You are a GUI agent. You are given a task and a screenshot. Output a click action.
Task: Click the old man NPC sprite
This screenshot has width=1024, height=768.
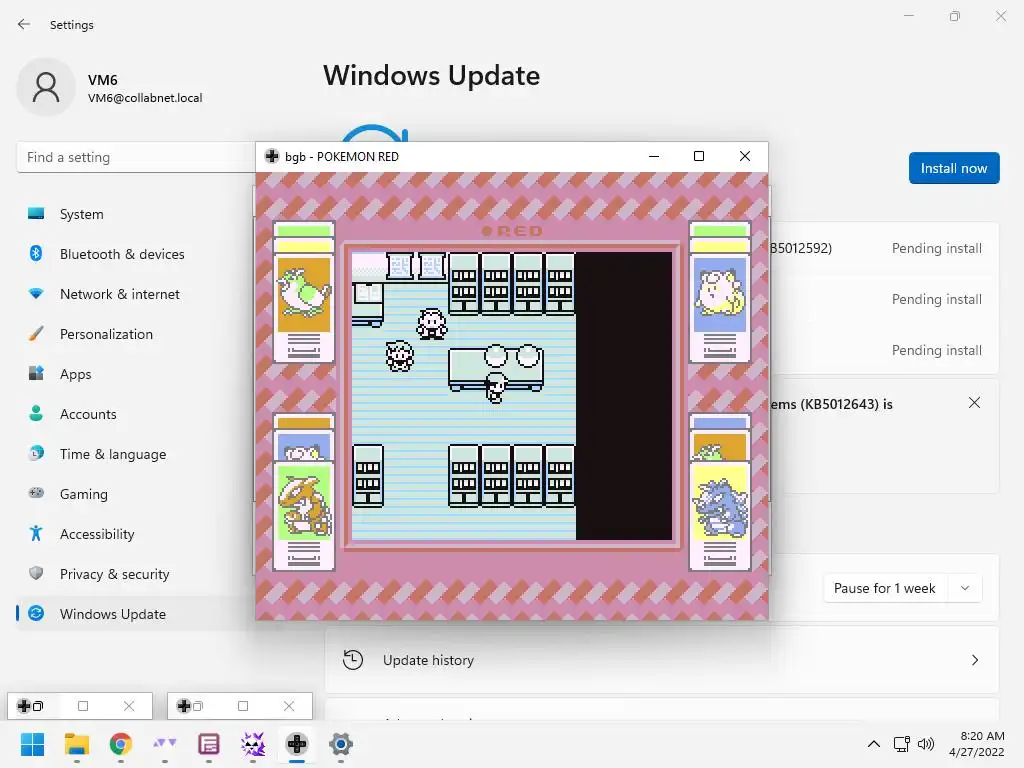coord(432,324)
